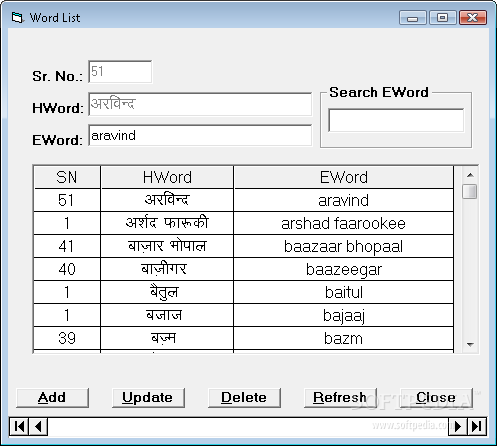
Task: Click the SN cell showing 41
Action: point(67,246)
